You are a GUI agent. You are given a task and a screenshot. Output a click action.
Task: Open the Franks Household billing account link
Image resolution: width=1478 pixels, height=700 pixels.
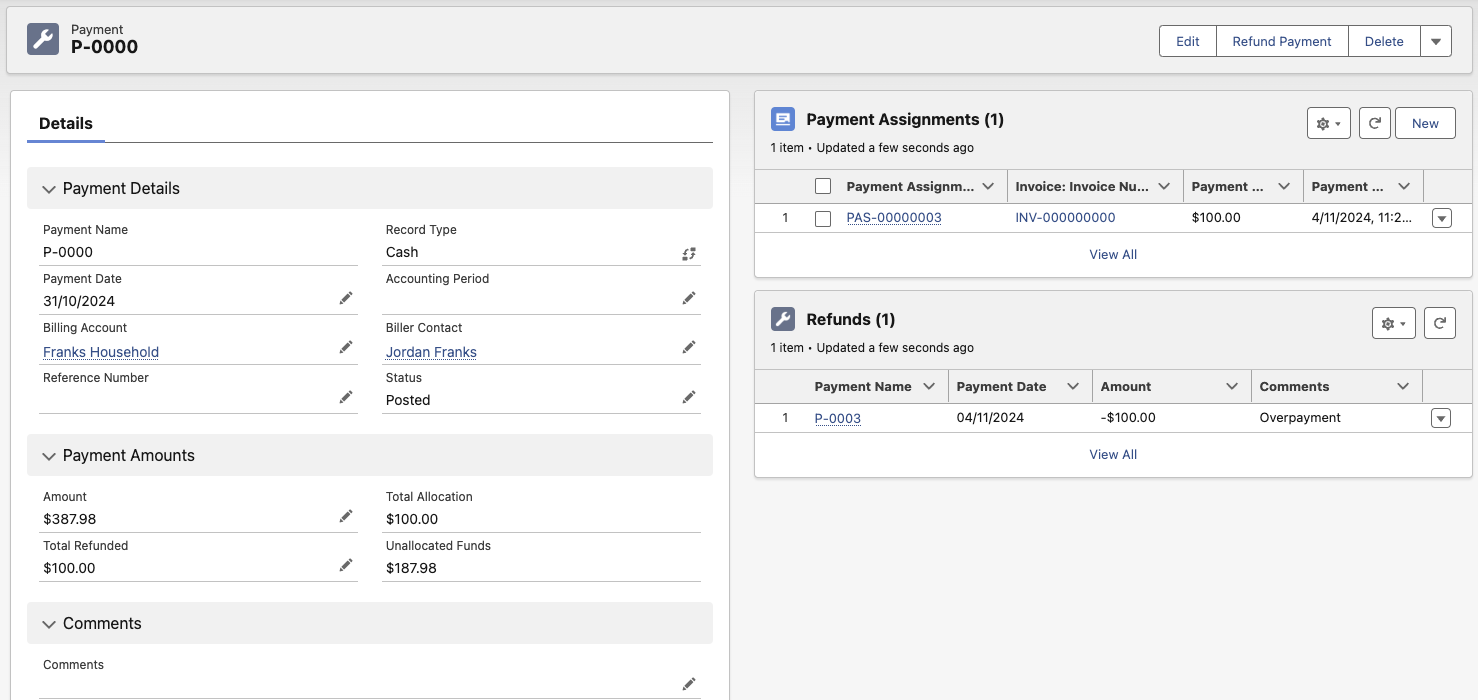(100, 352)
